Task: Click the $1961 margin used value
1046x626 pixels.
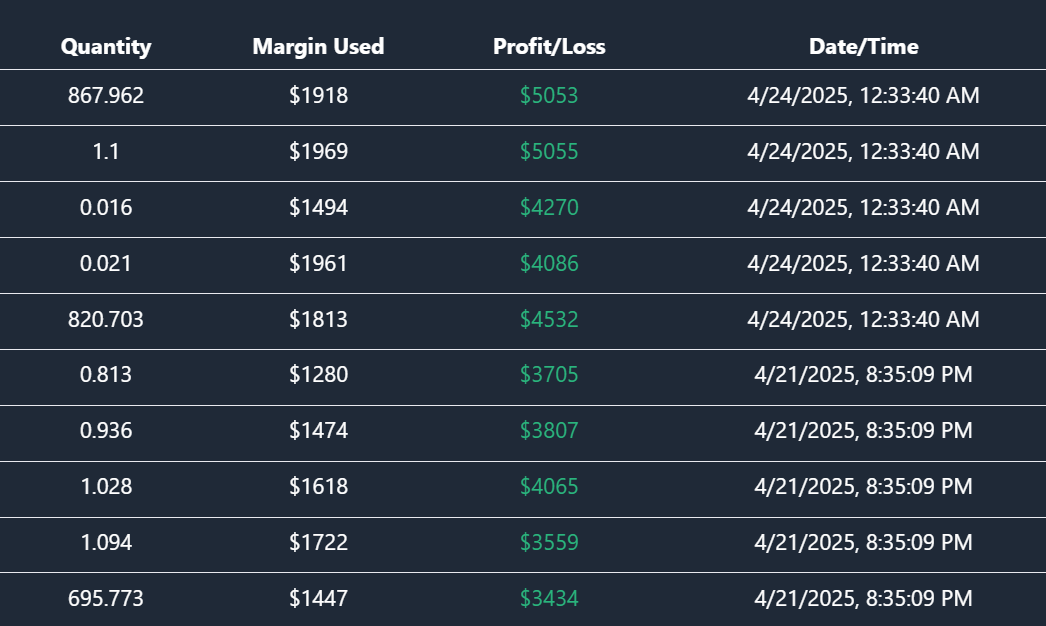Action: pyautogui.click(x=318, y=264)
